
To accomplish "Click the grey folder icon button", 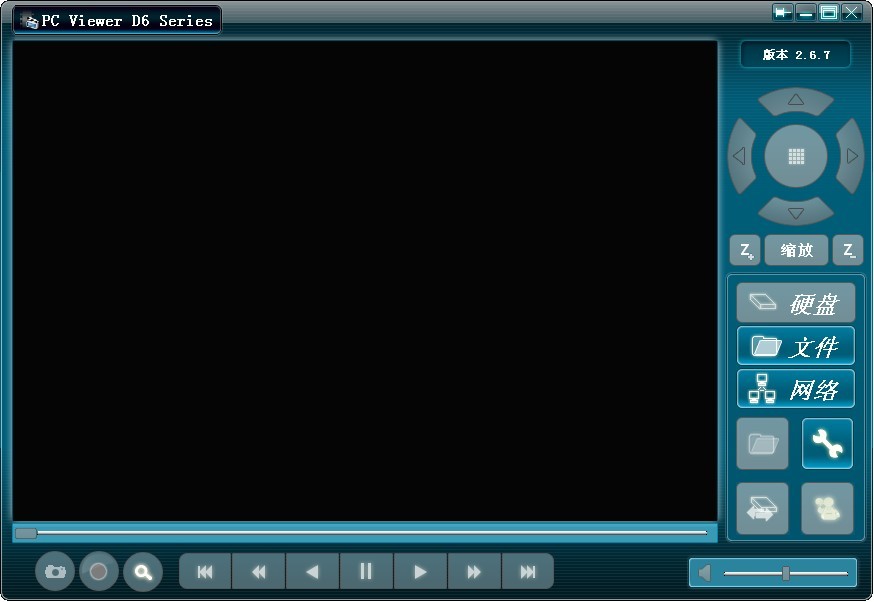I will [763, 444].
